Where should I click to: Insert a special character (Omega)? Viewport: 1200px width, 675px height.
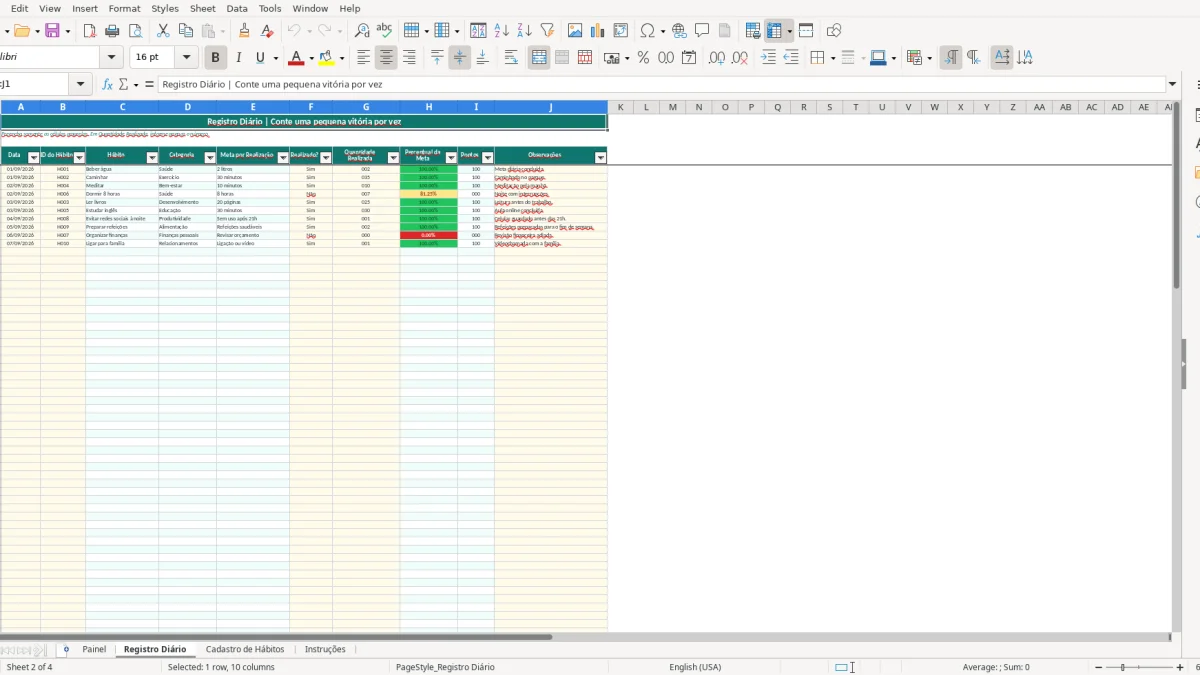[648, 31]
